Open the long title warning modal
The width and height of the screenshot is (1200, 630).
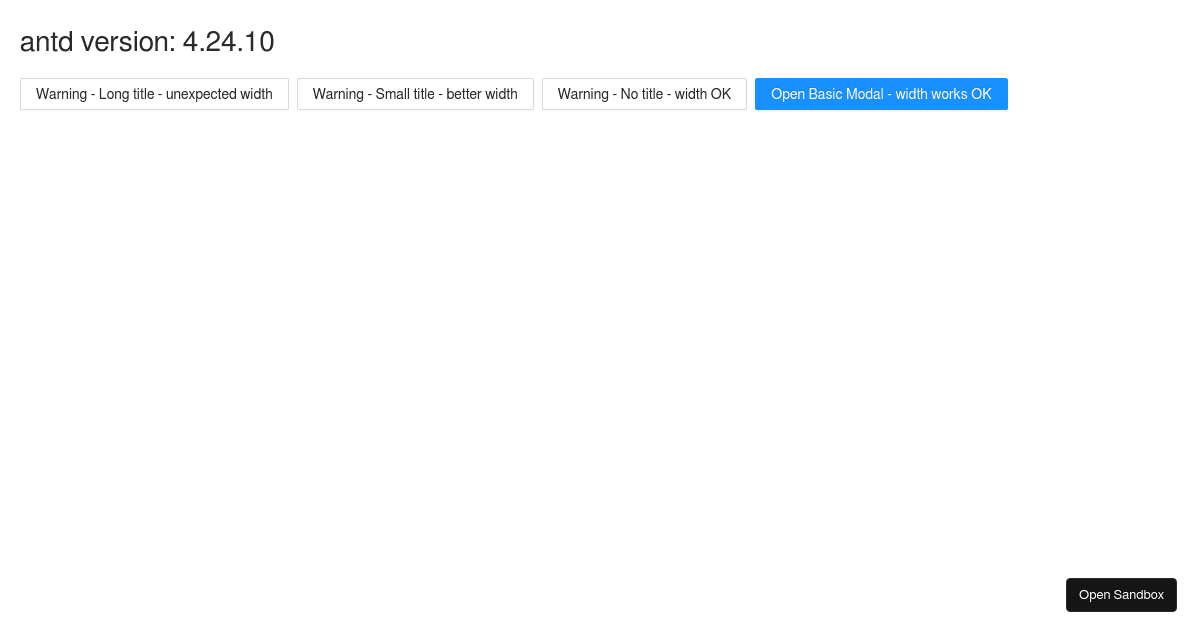tap(154, 94)
